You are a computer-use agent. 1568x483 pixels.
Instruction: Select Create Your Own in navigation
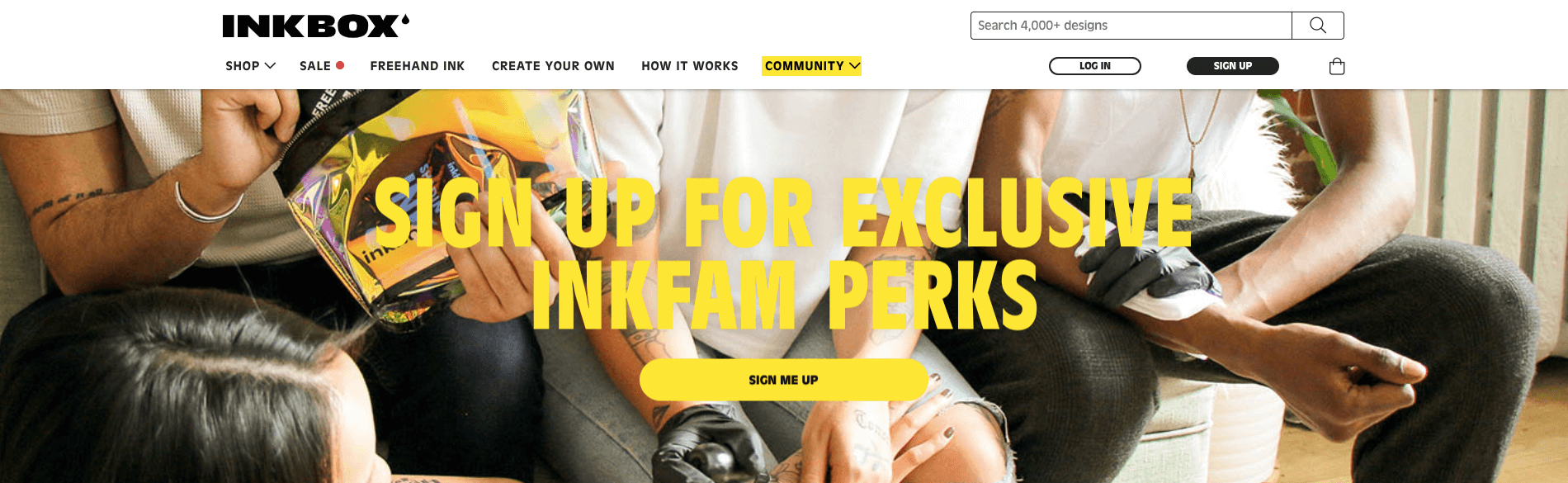click(553, 66)
